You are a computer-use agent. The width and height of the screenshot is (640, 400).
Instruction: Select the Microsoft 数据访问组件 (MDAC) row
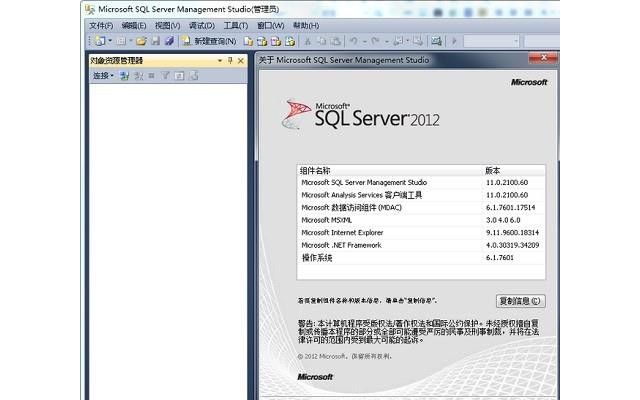click(x=421, y=208)
